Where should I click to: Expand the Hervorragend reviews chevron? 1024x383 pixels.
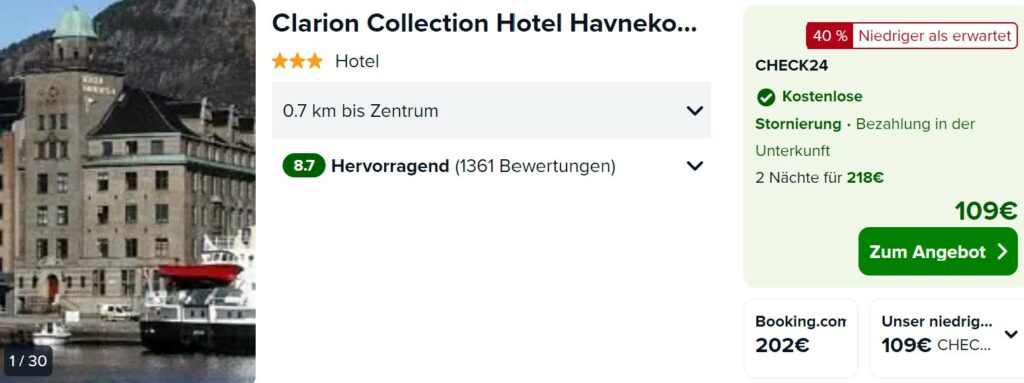tap(695, 166)
